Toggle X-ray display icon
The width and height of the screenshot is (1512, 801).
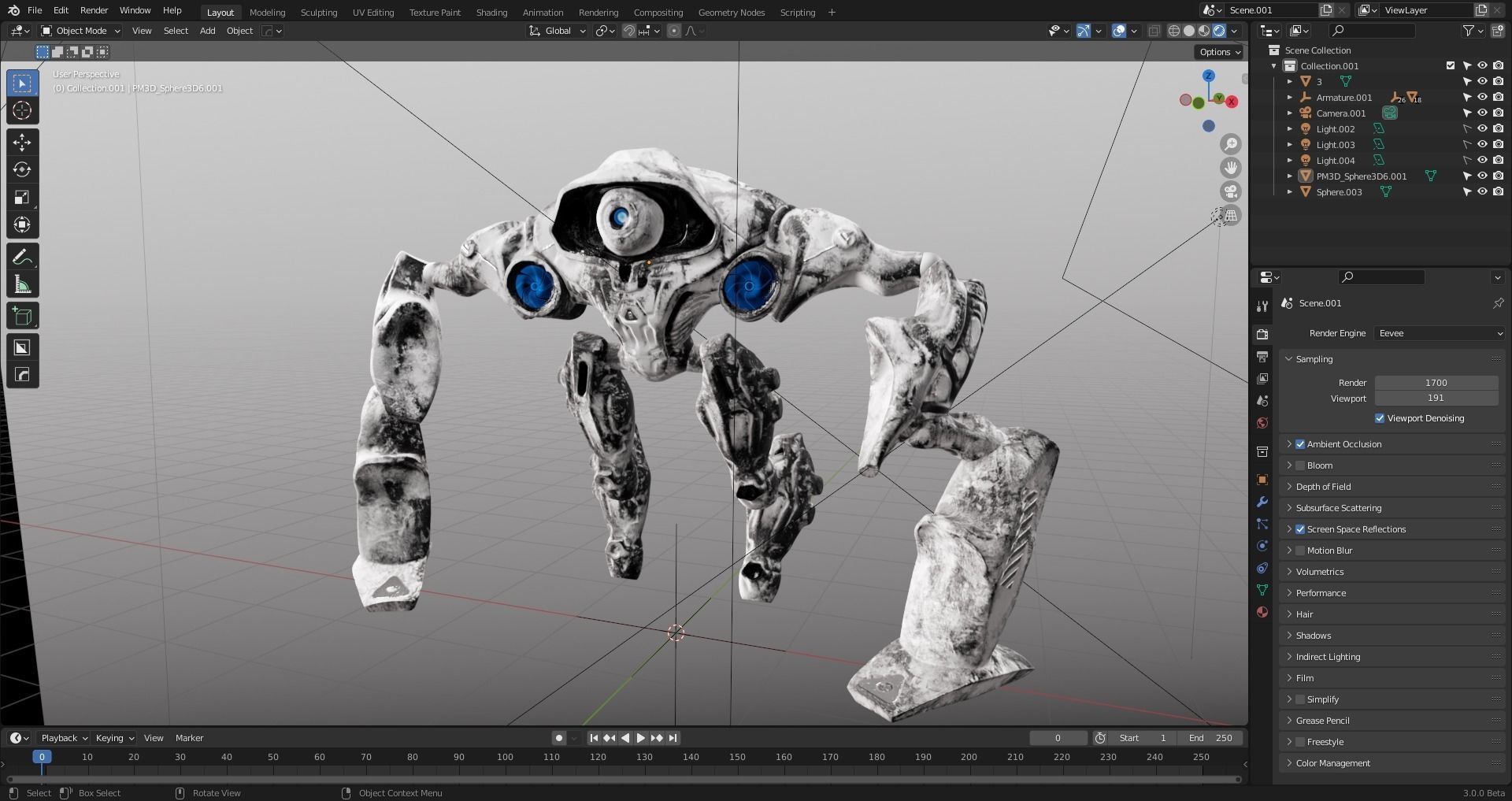[x=1154, y=31]
